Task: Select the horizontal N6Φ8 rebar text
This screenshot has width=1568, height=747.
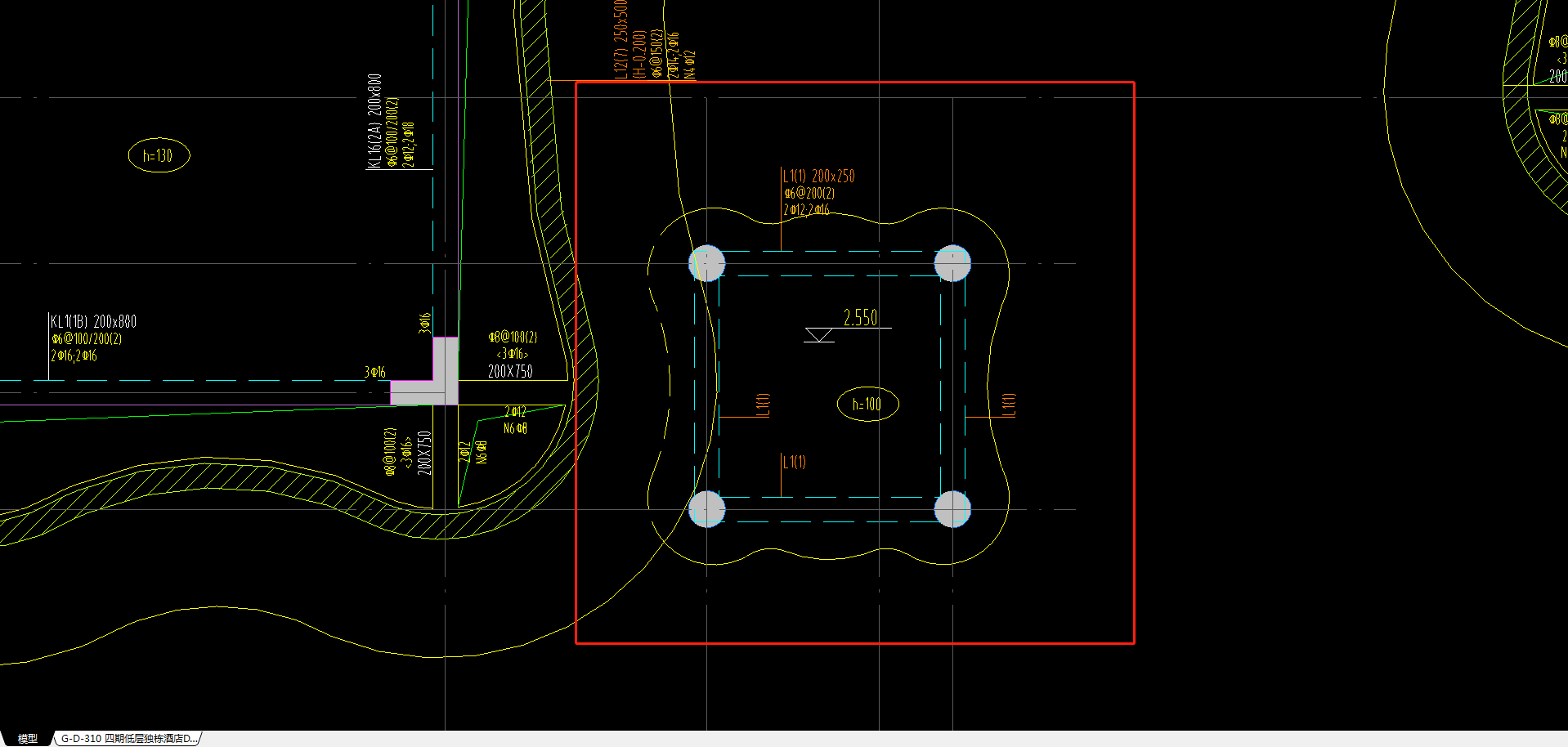Action: click(515, 428)
